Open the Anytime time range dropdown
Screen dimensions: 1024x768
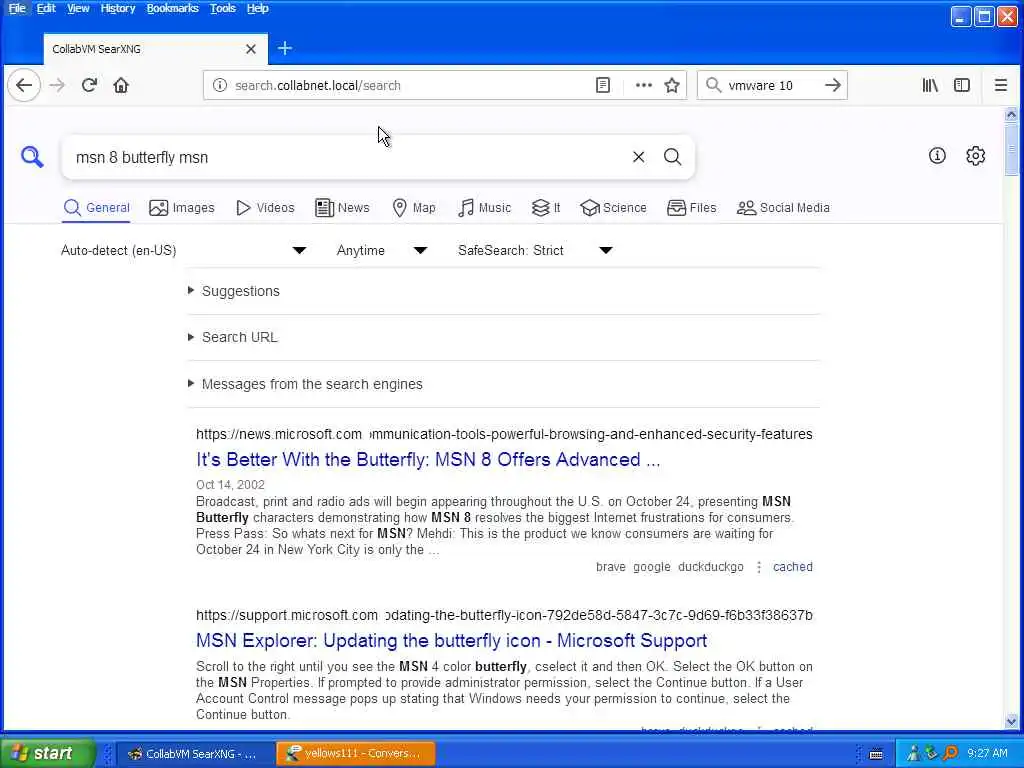[x=382, y=251]
